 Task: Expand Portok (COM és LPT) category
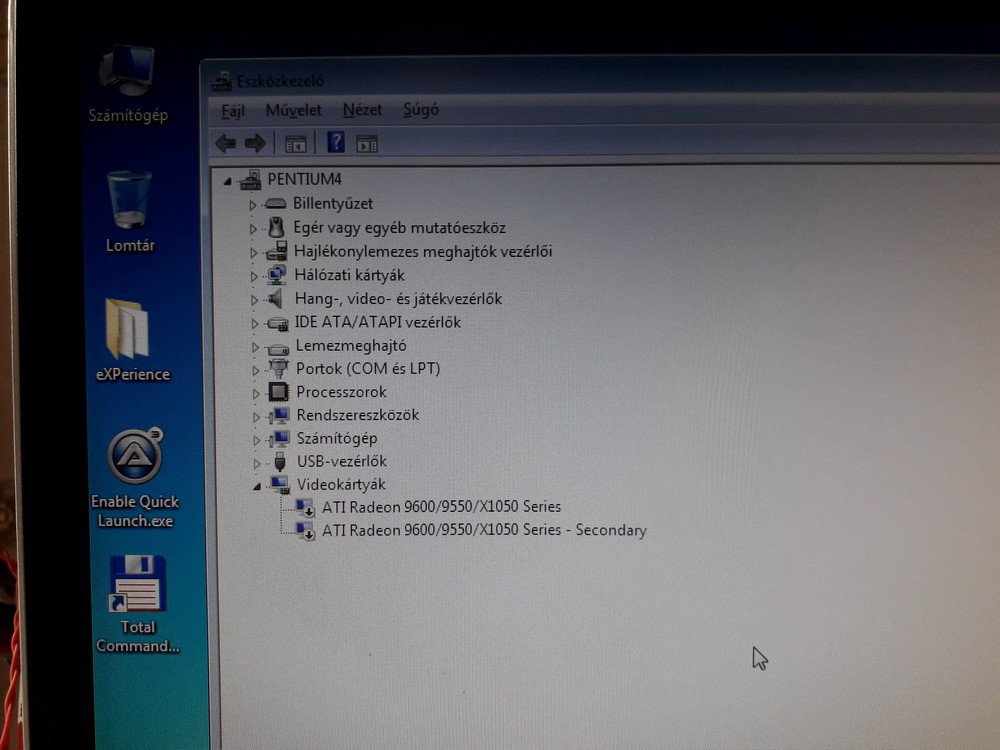(256, 370)
